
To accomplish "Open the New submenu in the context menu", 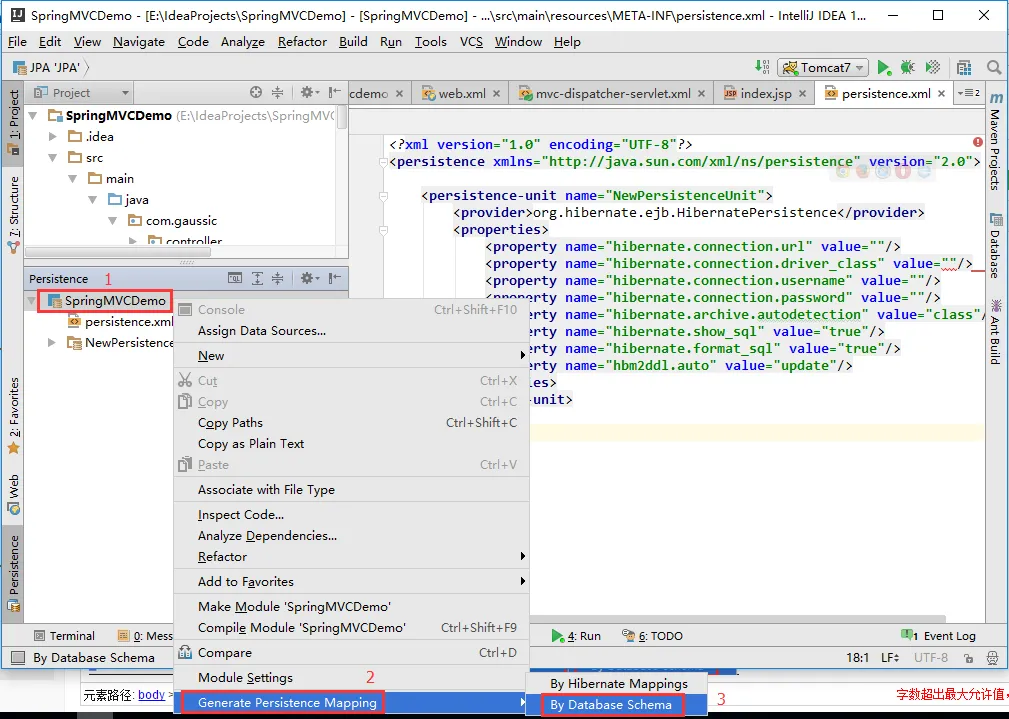I will point(351,356).
